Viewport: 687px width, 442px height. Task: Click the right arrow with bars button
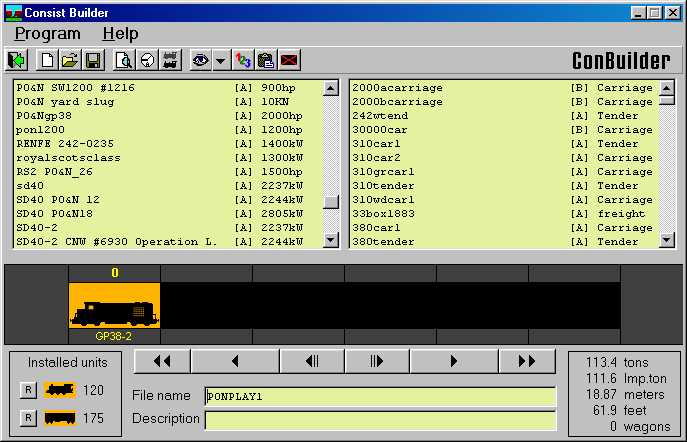pyautogui.click(x=377, y=361)
